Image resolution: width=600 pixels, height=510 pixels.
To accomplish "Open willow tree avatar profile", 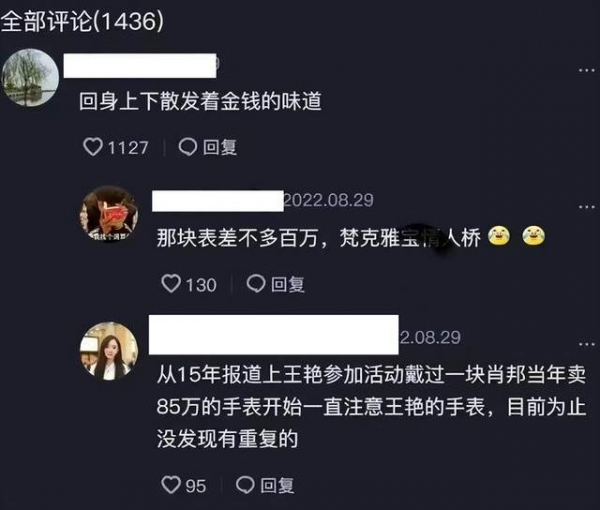I will (x=30, y=77).
